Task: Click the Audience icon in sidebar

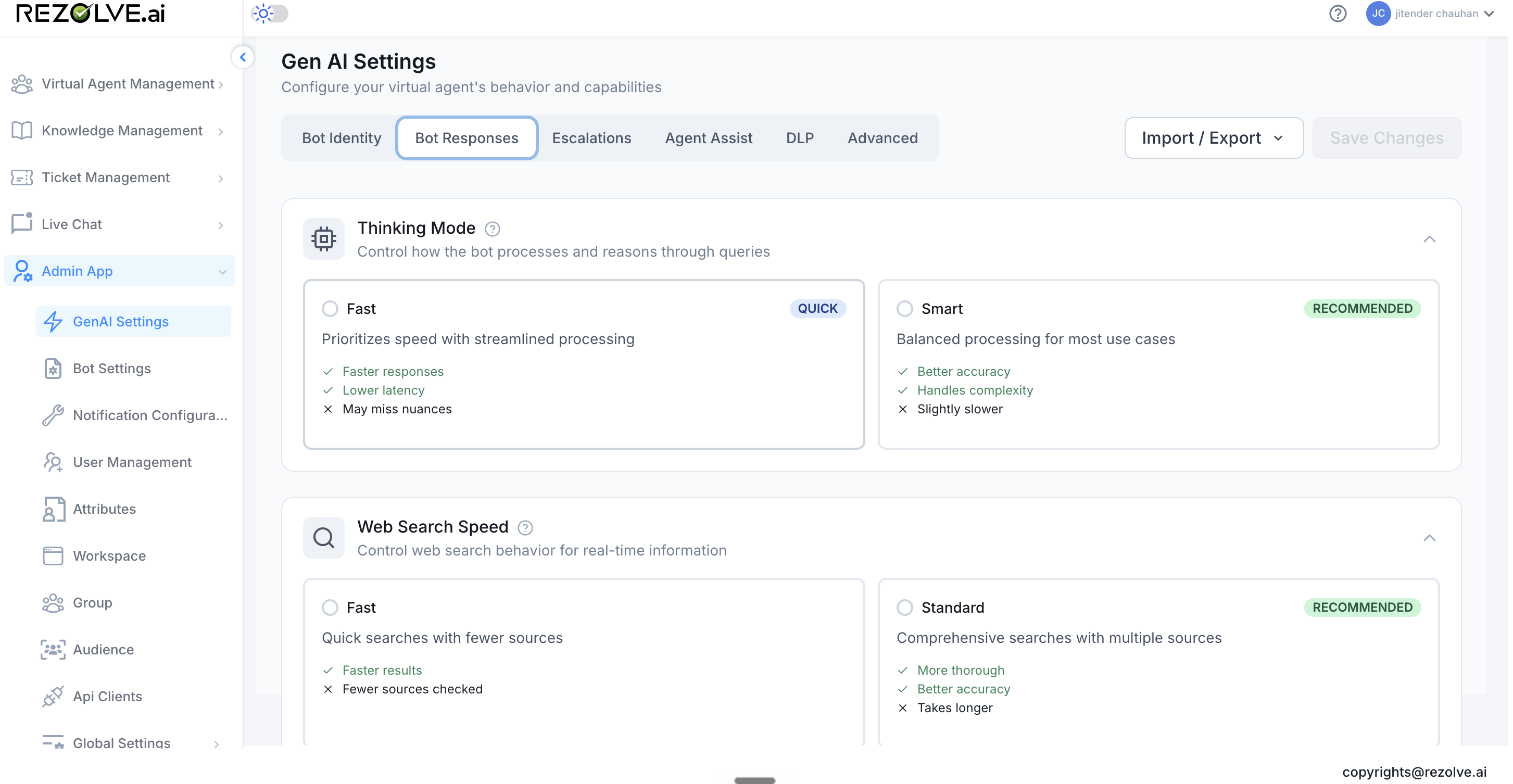Action: pyautogui.click(x=53, y=650)
